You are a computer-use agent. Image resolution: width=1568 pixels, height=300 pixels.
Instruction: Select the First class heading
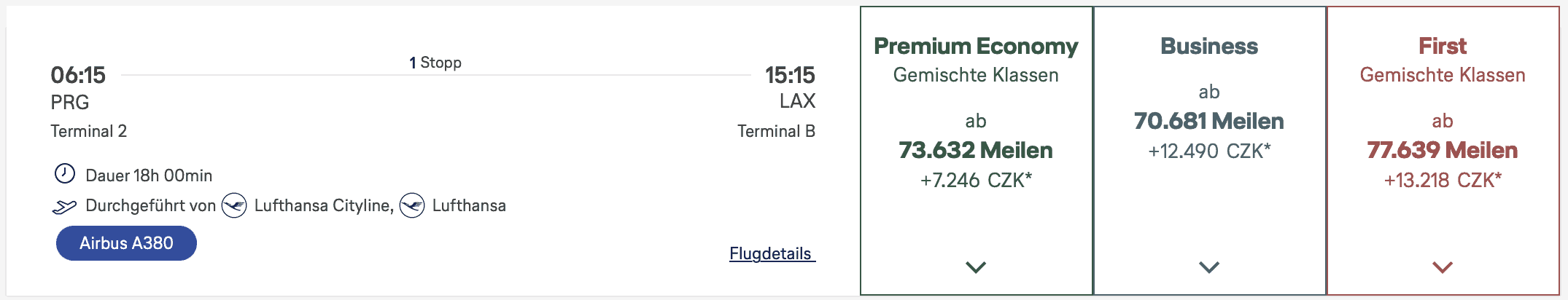1443,47
